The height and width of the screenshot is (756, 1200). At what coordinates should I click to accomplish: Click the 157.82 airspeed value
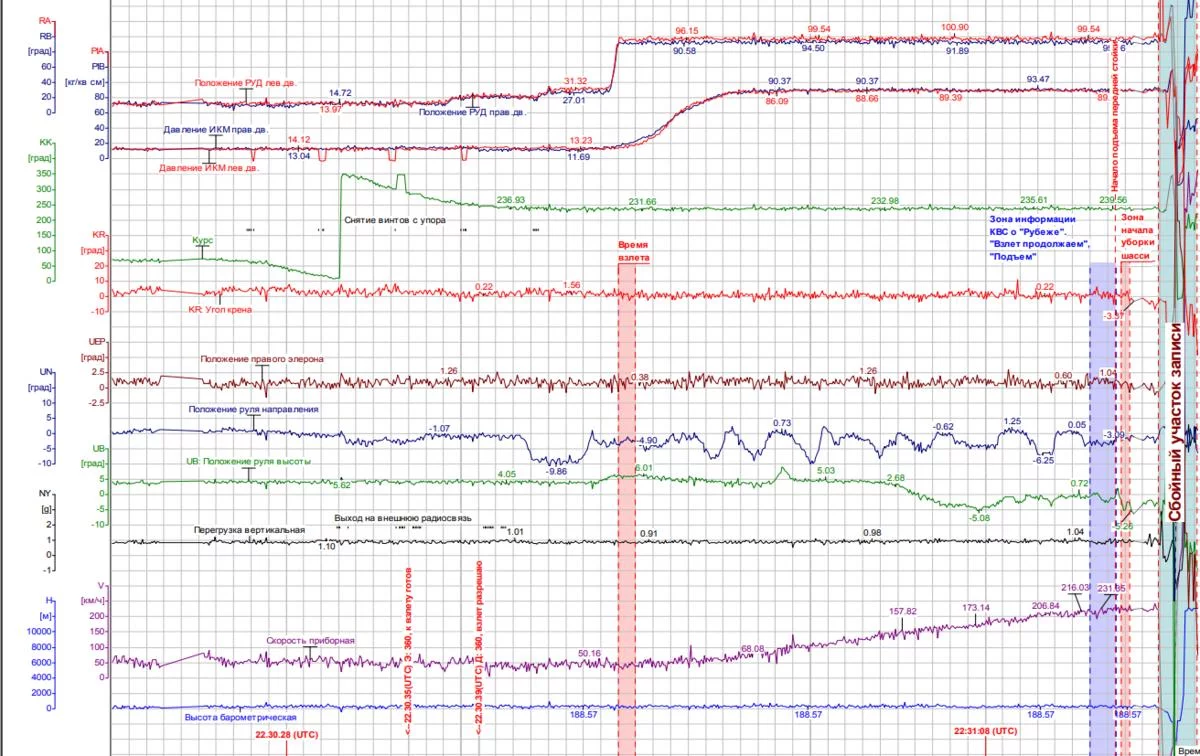click(x=903, y=611)
